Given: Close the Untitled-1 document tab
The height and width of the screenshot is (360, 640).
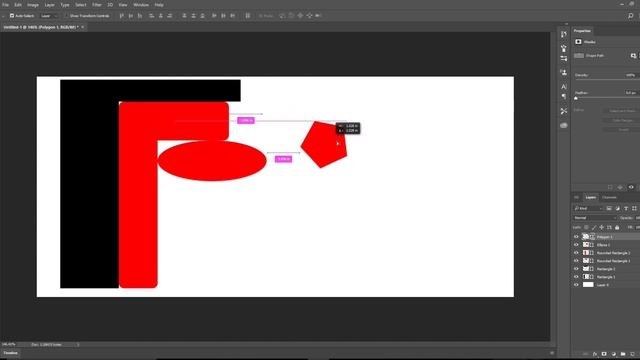Looking at the screenshot, I should [x=82, y=27].
